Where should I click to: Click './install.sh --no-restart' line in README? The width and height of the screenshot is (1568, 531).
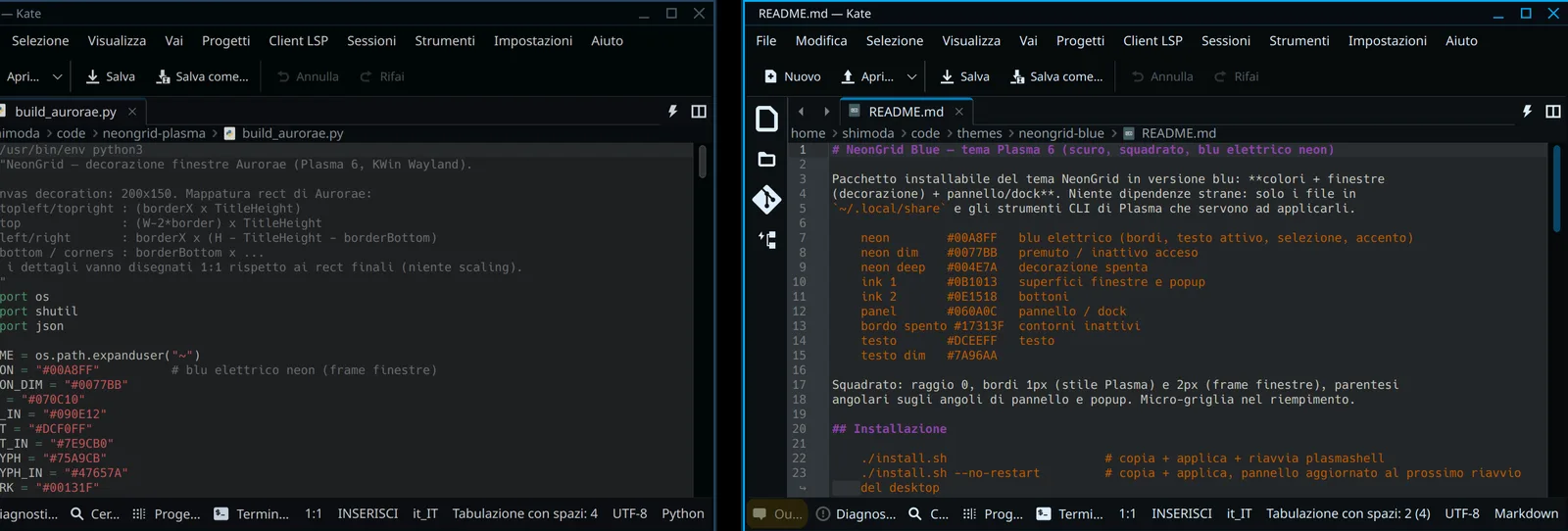(951, 473)
